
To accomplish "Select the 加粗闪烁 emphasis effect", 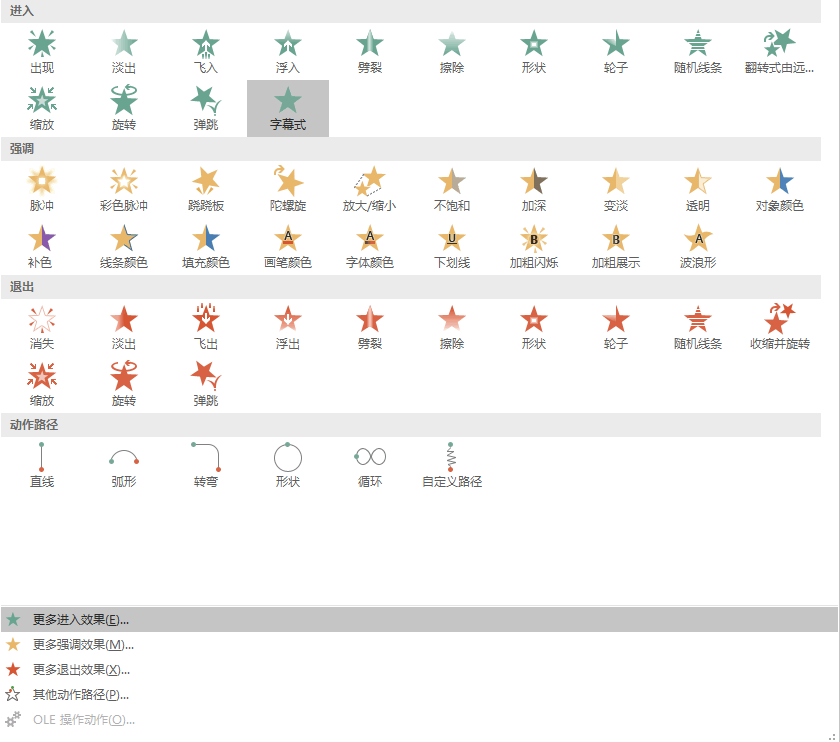I will tap(534, 246).
